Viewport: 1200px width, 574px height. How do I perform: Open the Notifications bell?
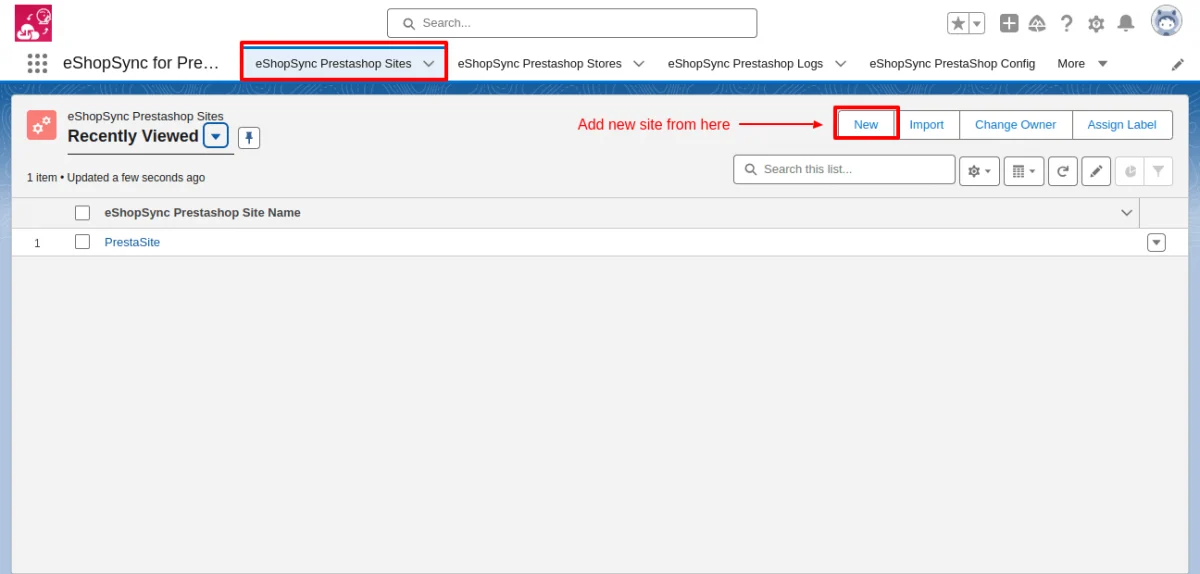[x=1126, y=23]
